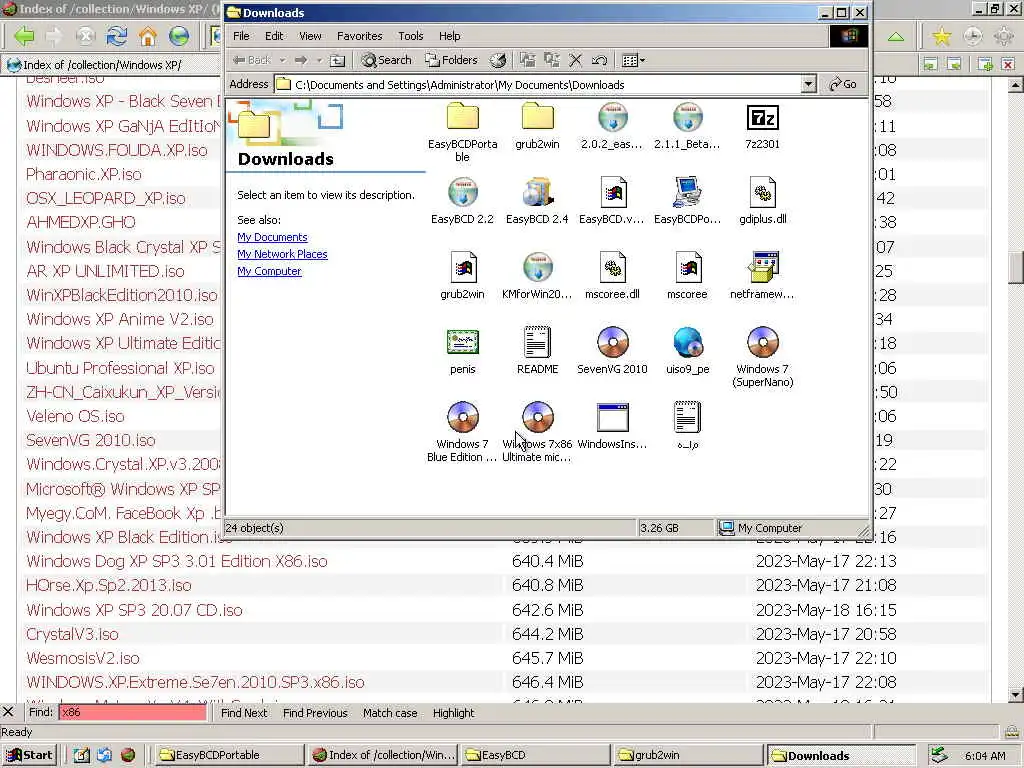Open the Views dropdown button
The image size is (1024, 768).
[633, 61]
